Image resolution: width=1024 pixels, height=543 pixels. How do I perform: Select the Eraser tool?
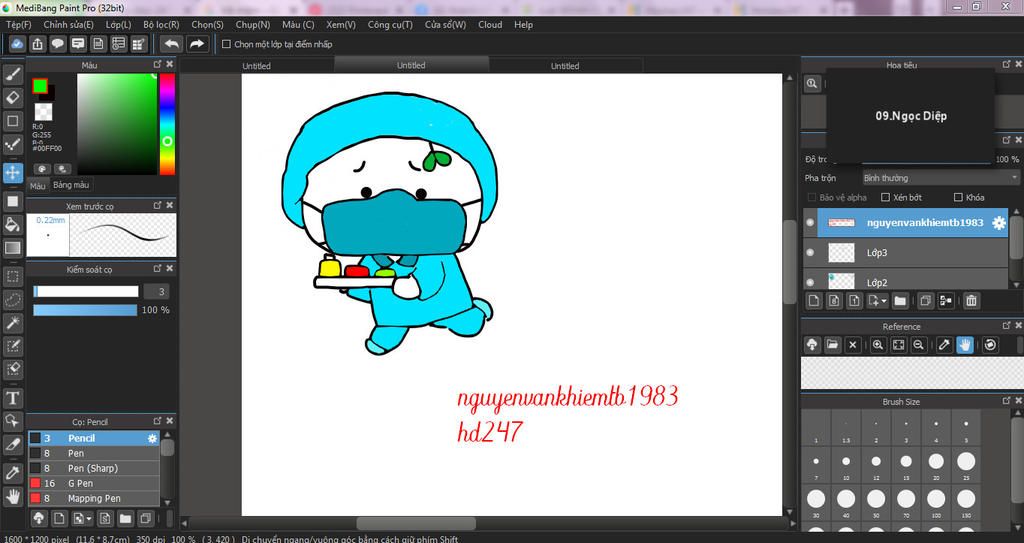[x=12, y=97]
